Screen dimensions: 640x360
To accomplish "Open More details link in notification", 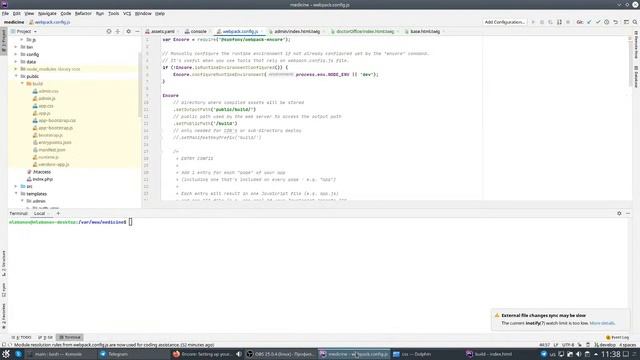I will [x=602, y=323].
